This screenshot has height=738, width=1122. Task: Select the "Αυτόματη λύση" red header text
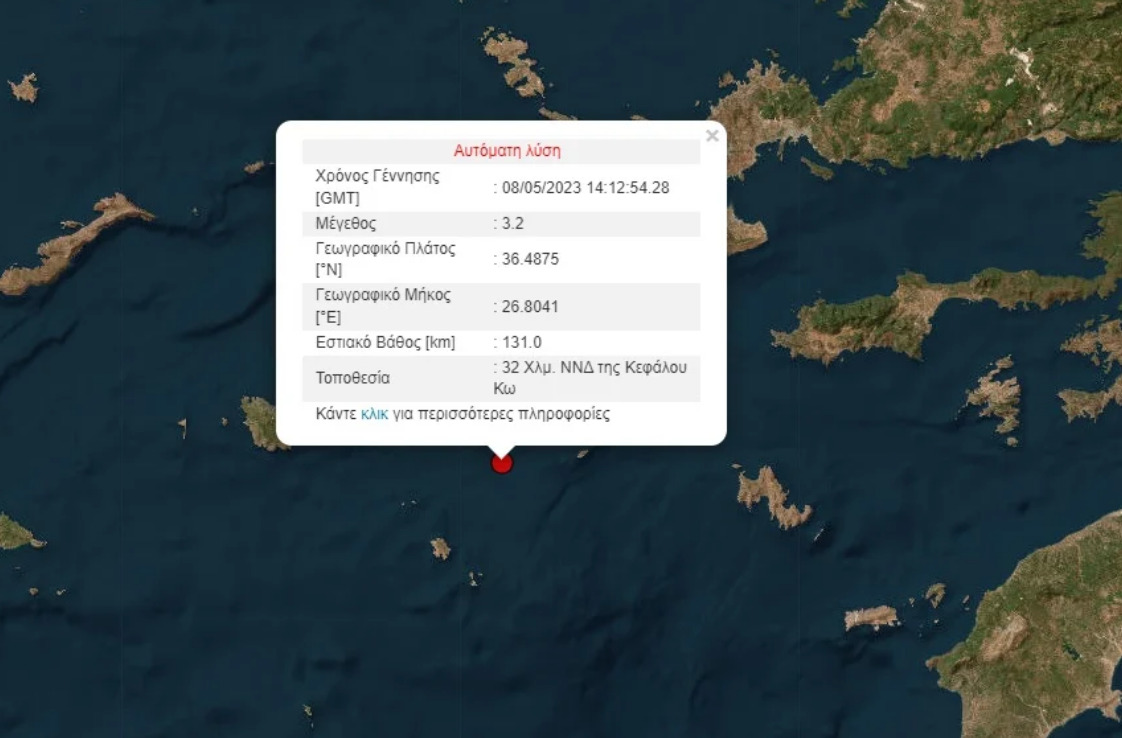[x=507, y=151]
